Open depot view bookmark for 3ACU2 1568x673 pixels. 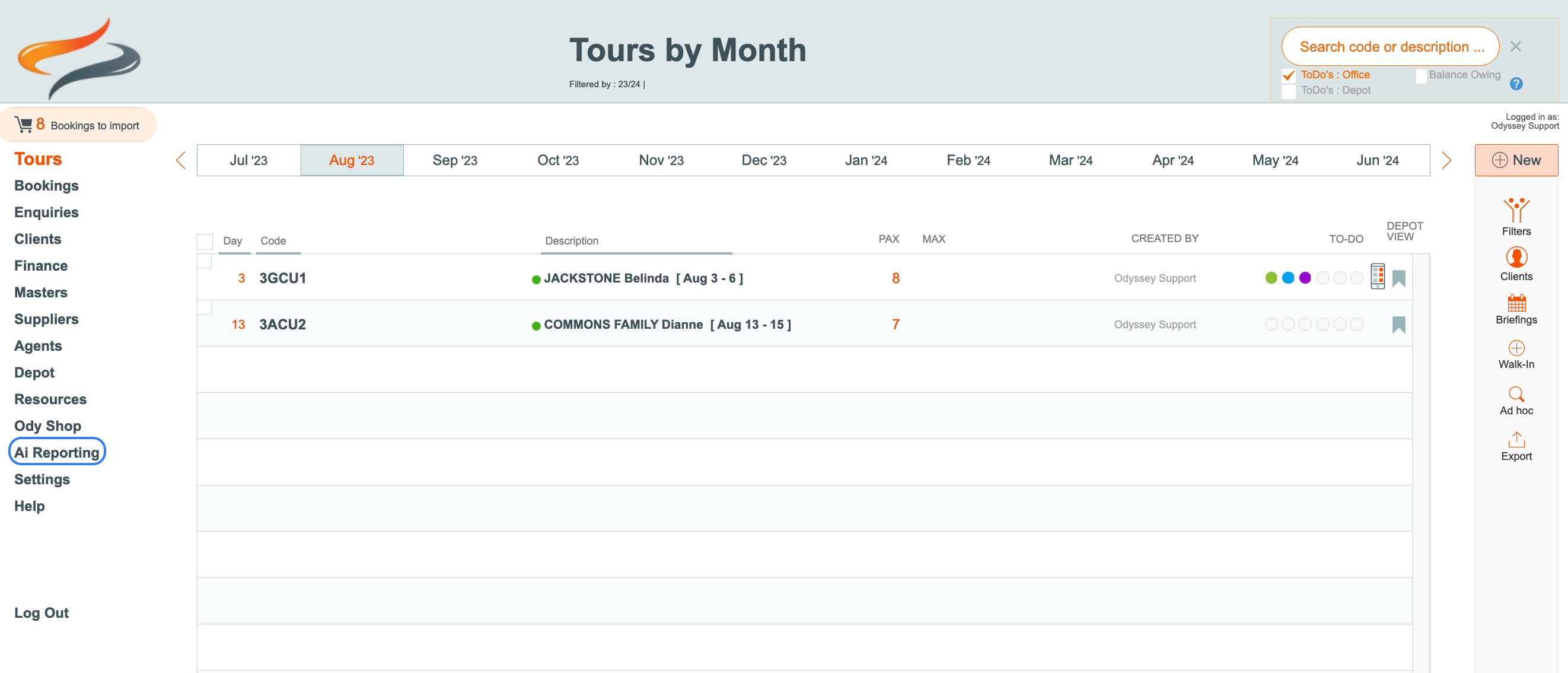click(1398, 325)
